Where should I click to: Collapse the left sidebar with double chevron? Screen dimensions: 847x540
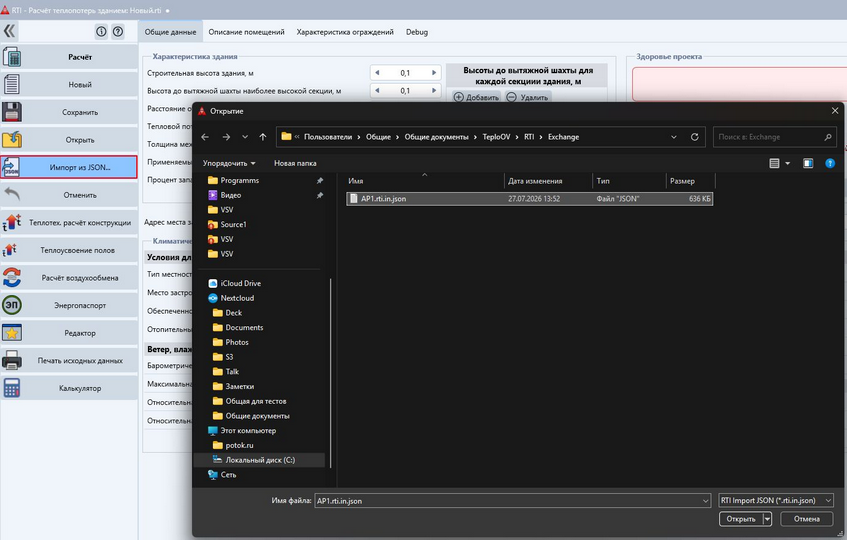tap(10, 31)
